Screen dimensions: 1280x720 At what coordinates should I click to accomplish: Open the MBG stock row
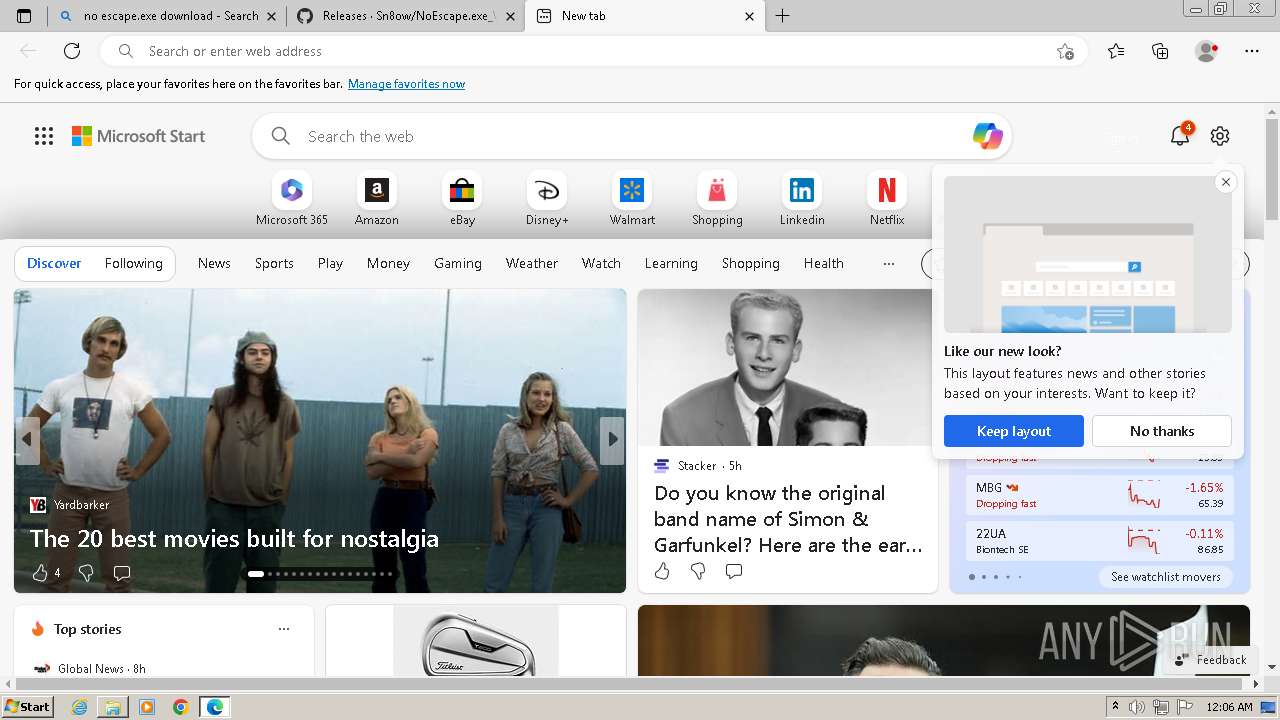click(1100, 495)
